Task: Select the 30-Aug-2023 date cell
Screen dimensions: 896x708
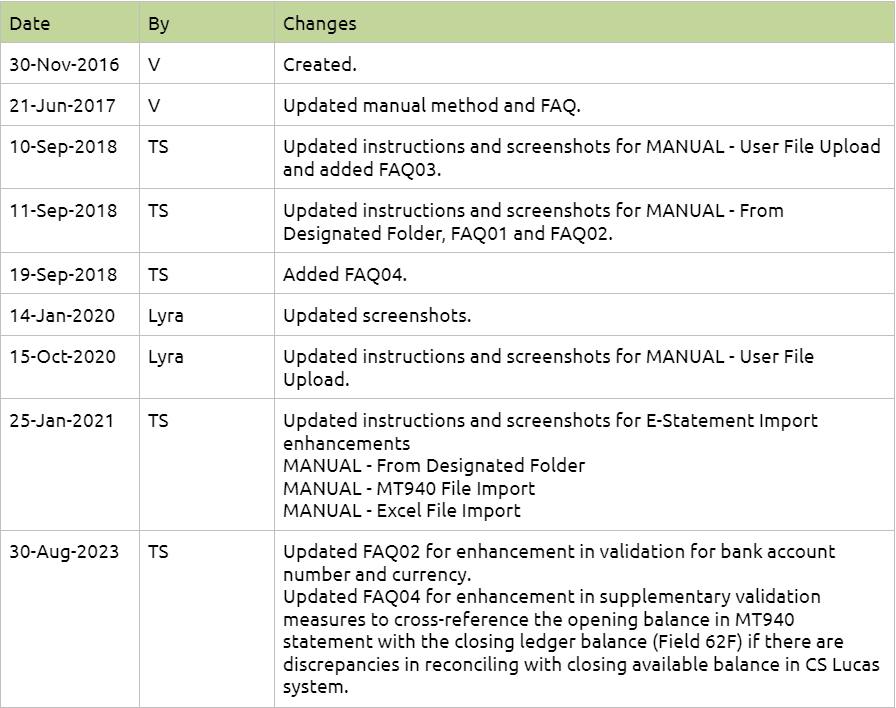Action: click(x=64, y=552)
